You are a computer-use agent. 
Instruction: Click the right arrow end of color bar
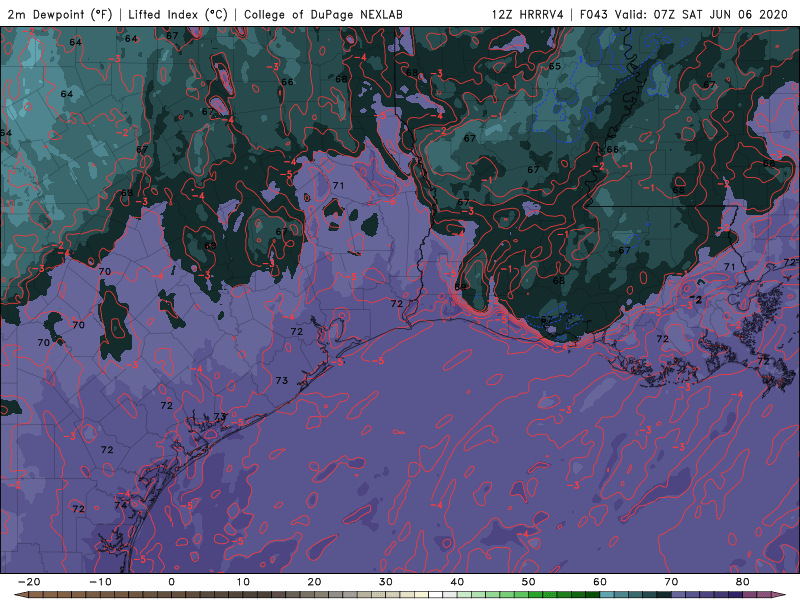click(780, 595)
